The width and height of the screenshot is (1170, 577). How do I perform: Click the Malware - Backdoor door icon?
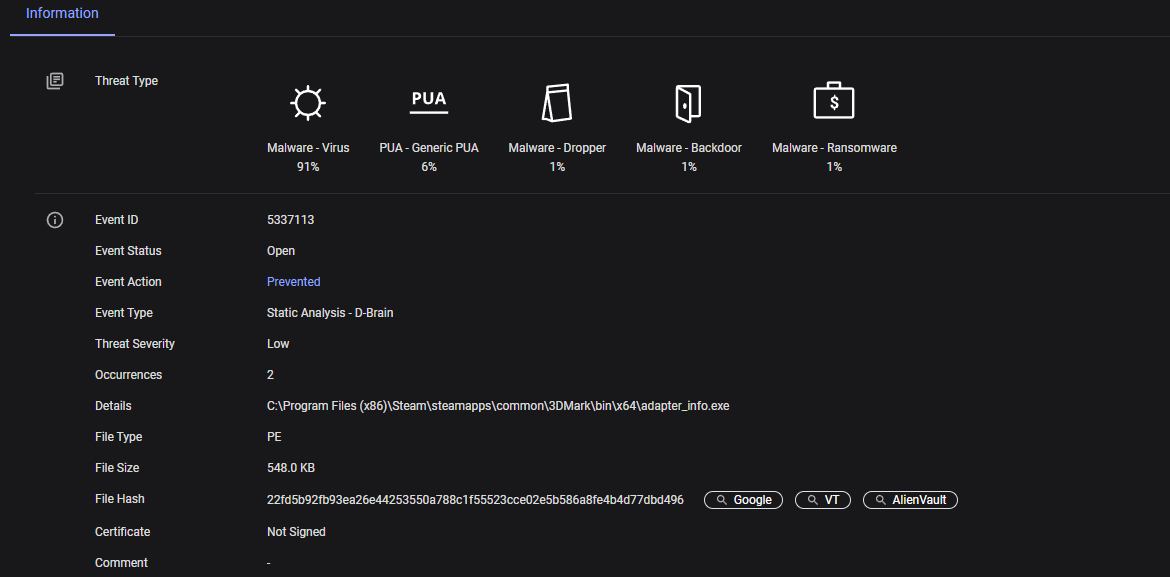(688, 102)
